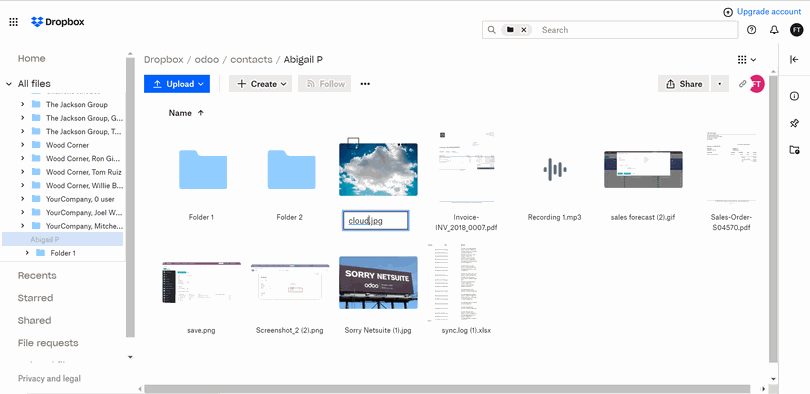Collapse the right side panel
This screenshot has height=394, width=810.
795,59
